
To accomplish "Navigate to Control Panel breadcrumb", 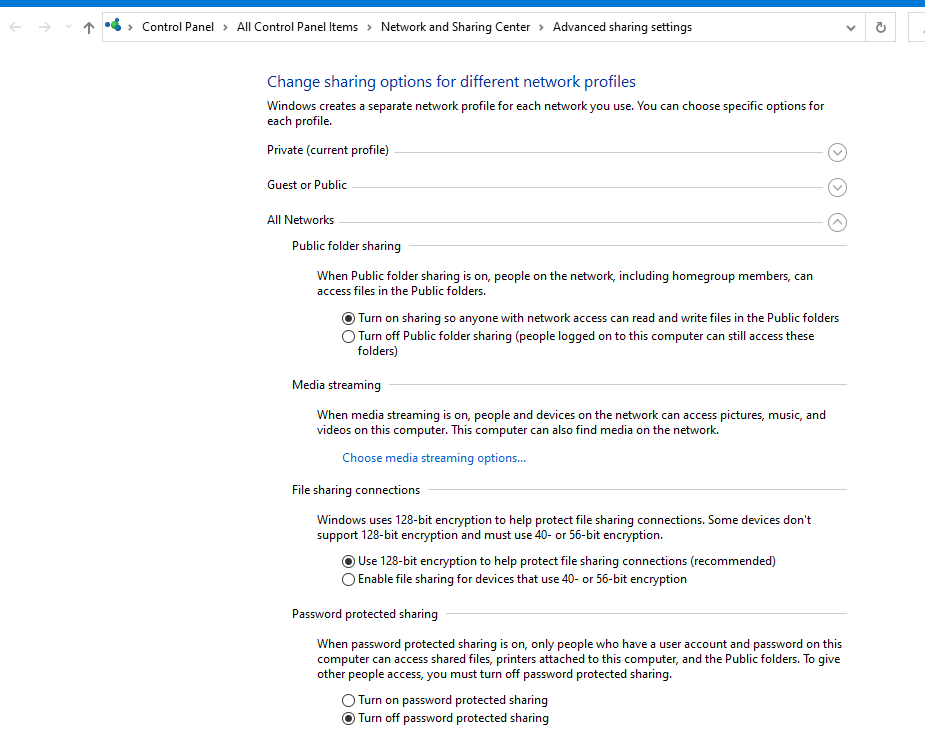I will tap(178, 27).
